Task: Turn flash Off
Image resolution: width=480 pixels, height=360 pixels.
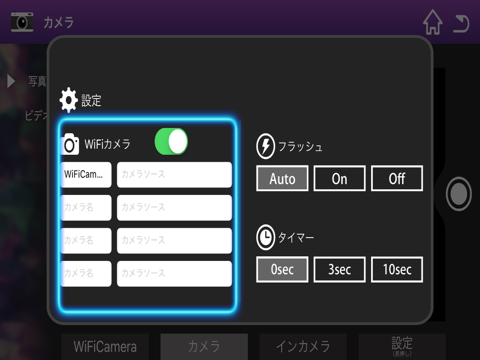Action: (397, 178)
